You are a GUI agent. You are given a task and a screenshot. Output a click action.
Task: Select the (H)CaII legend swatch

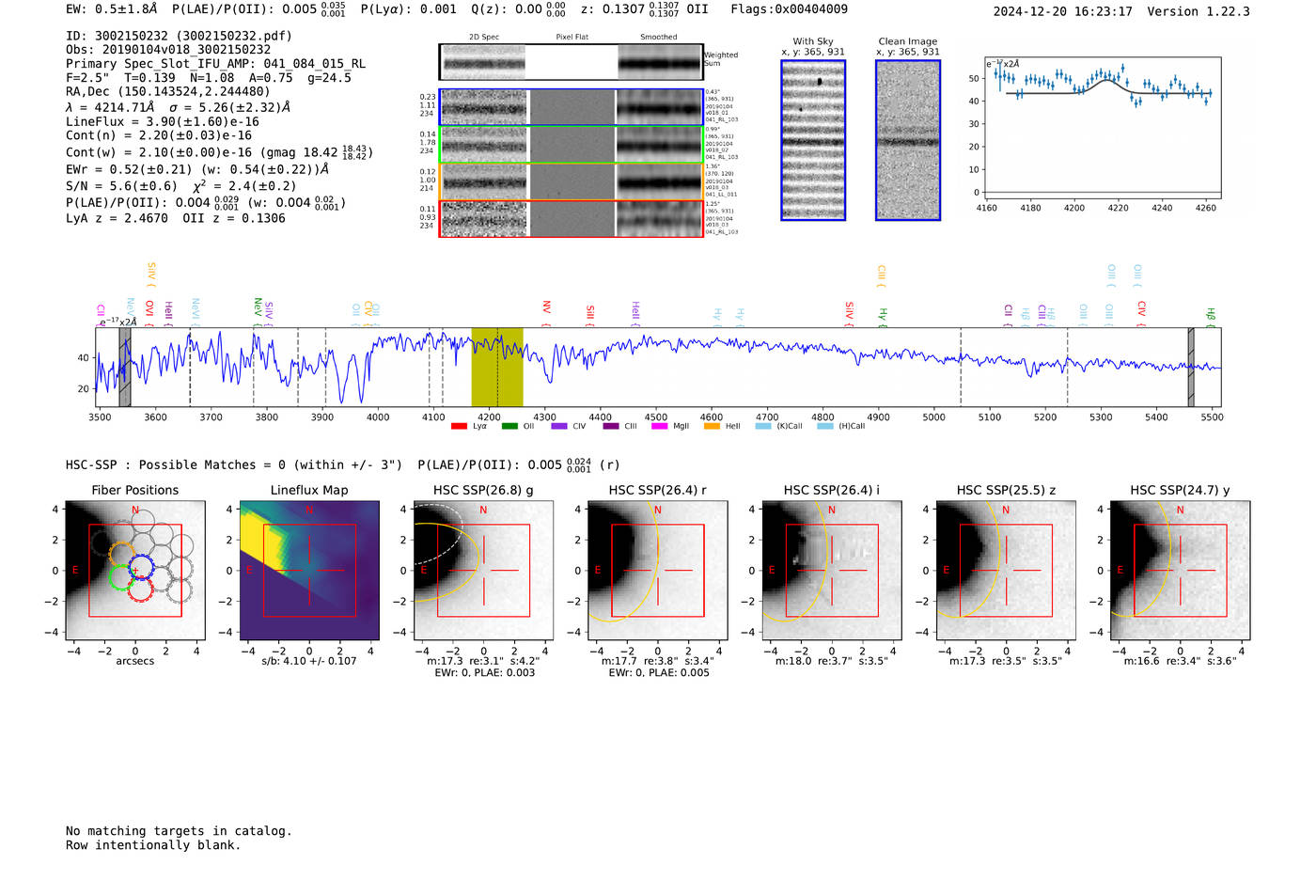[x=825, y=427]
